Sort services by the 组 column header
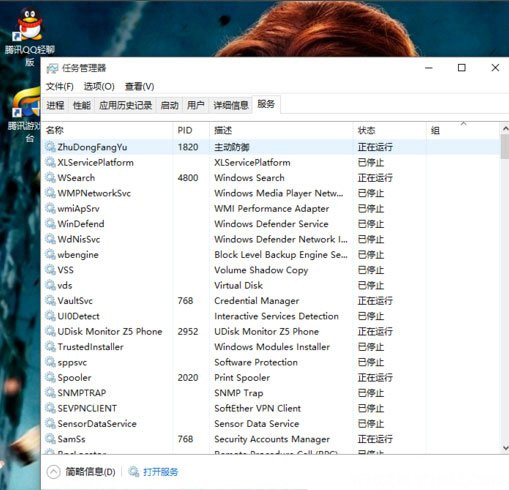 (x=463, y=130)
